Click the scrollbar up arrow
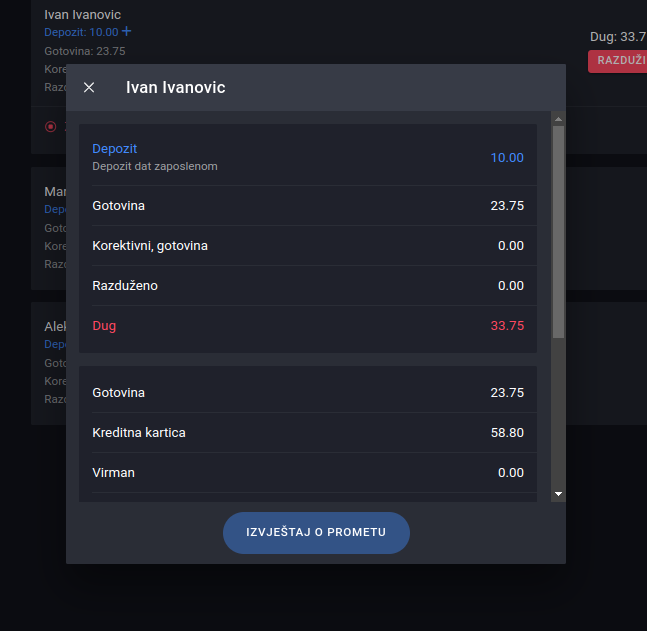This screenshot has width=647, height=631. [558, 119]
